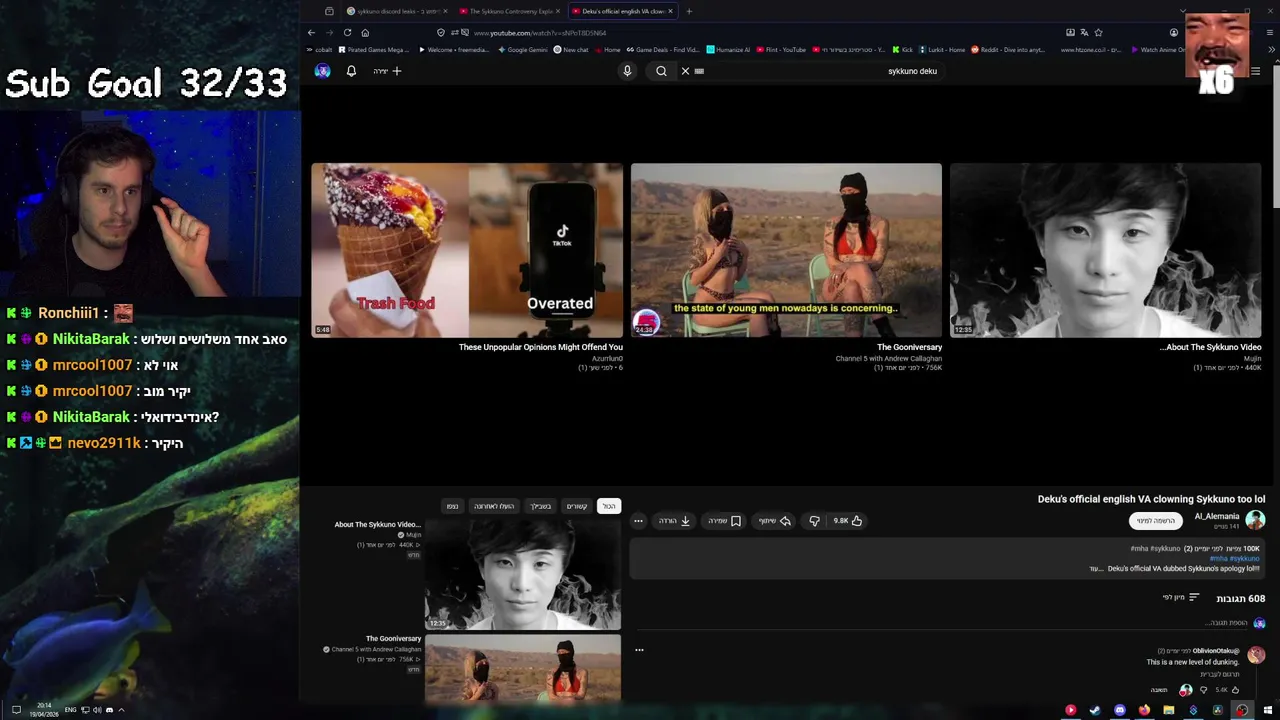This screenshot has width=1280, height=720.
Task: Click the Steam icon in the taskbar
Action: pyautogui.click(x=1095, y=710)
